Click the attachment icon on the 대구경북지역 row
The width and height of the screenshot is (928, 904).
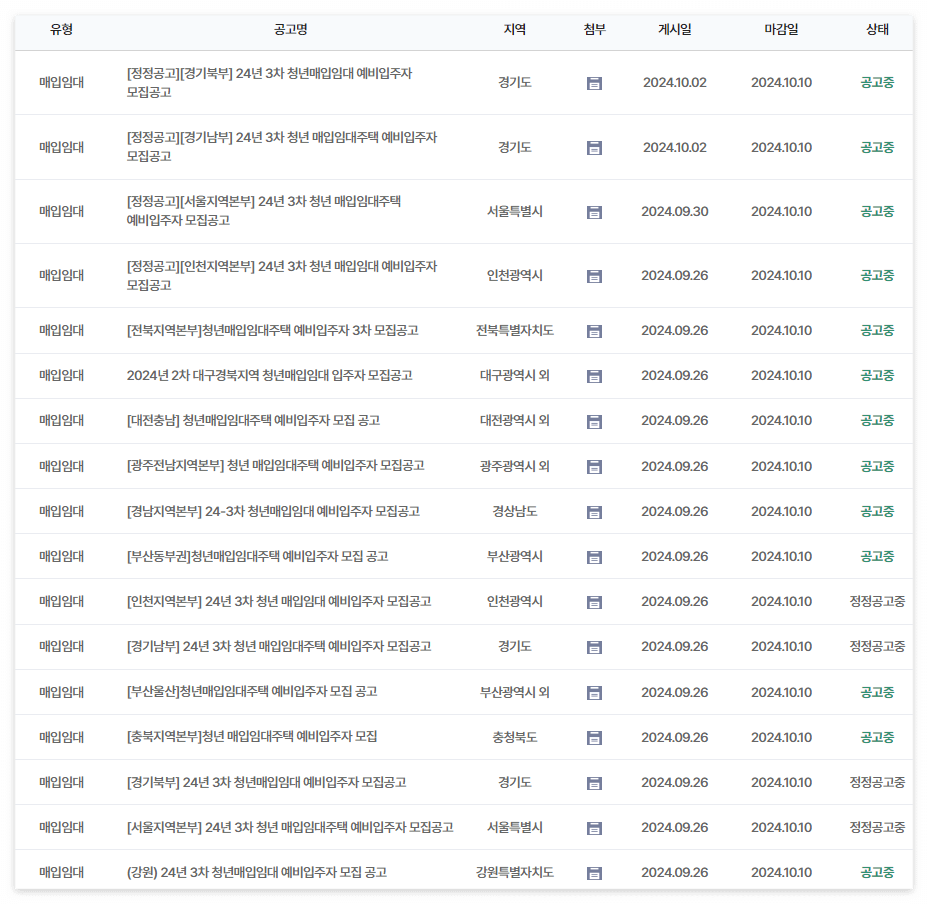592,375
